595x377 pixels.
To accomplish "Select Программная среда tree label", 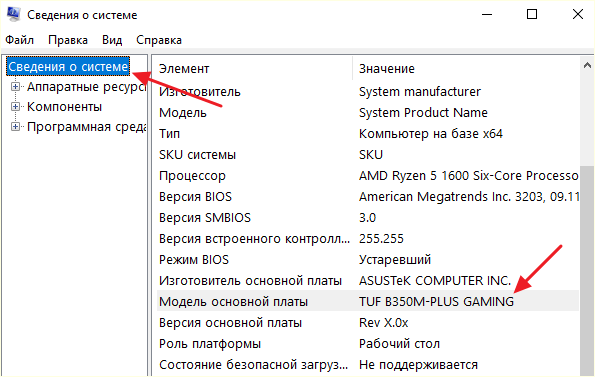I will 86,127.
